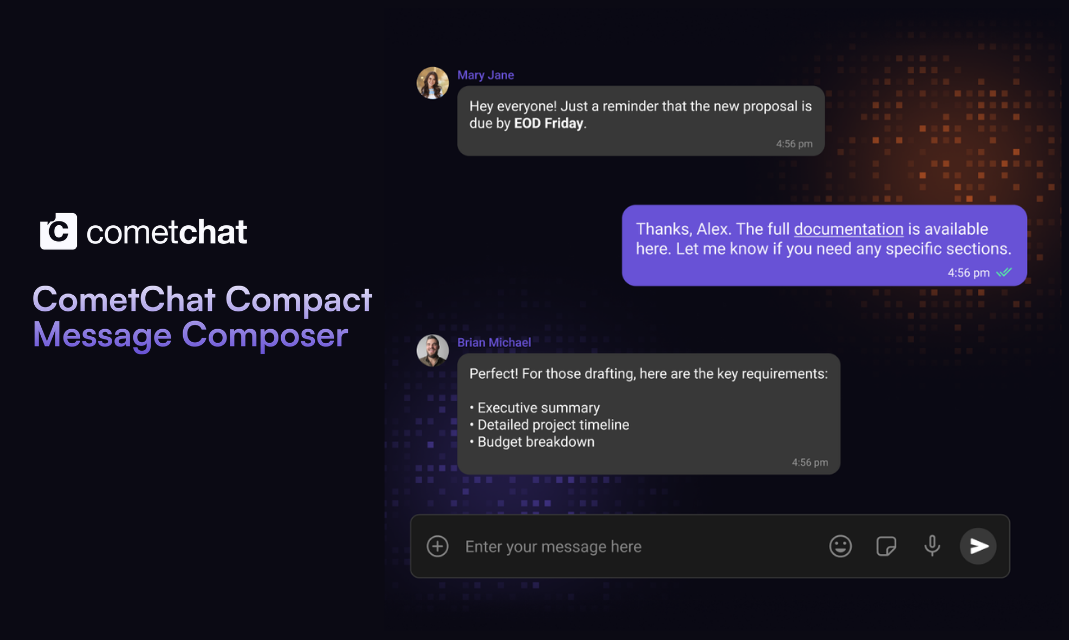The image size is (1069, 640).
Task: Select Brian Michael's requirements message
Action: (648, 413)
